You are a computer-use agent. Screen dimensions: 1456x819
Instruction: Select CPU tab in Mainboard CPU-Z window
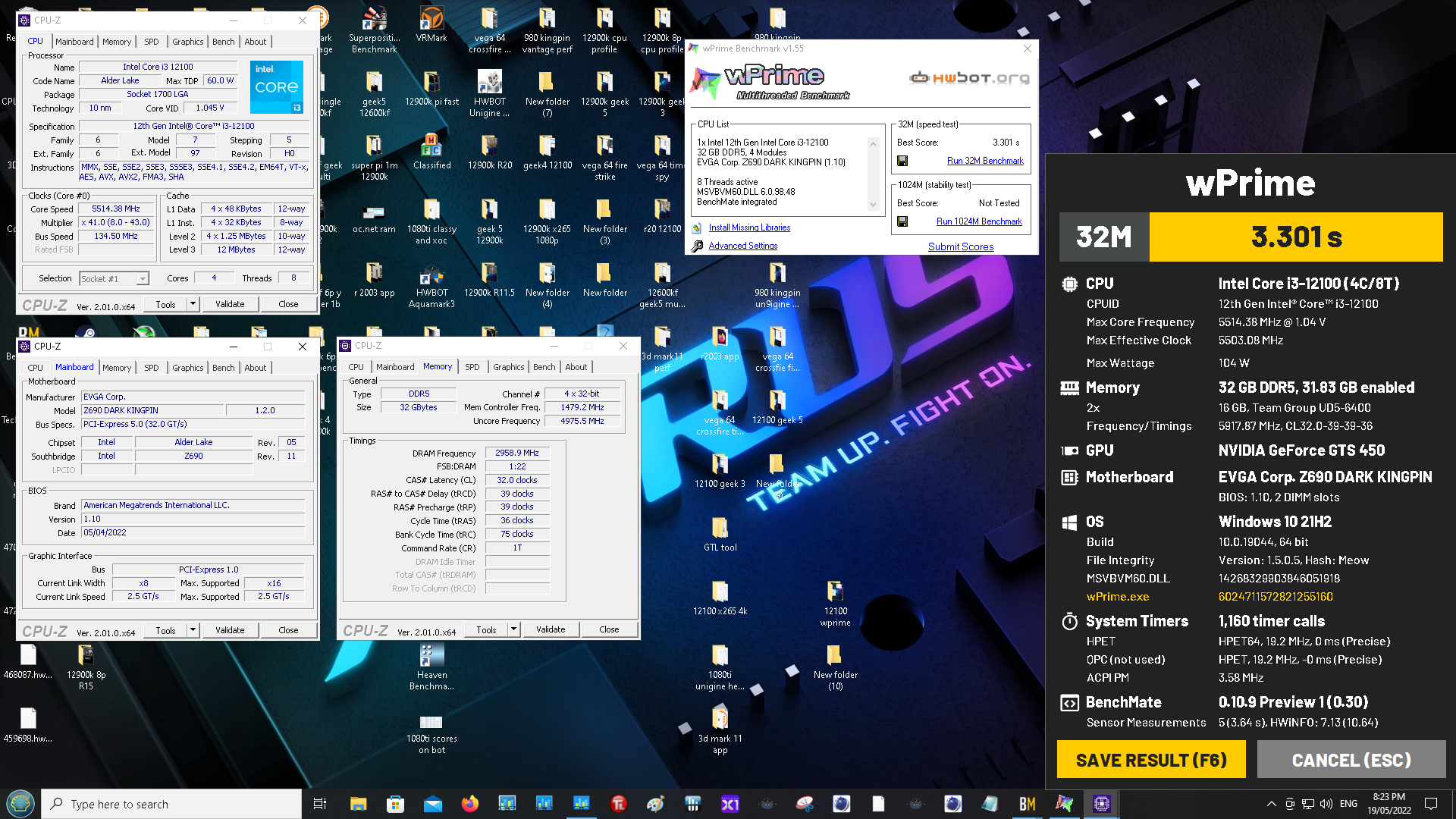pyautogui.click(x=36, y=368)
